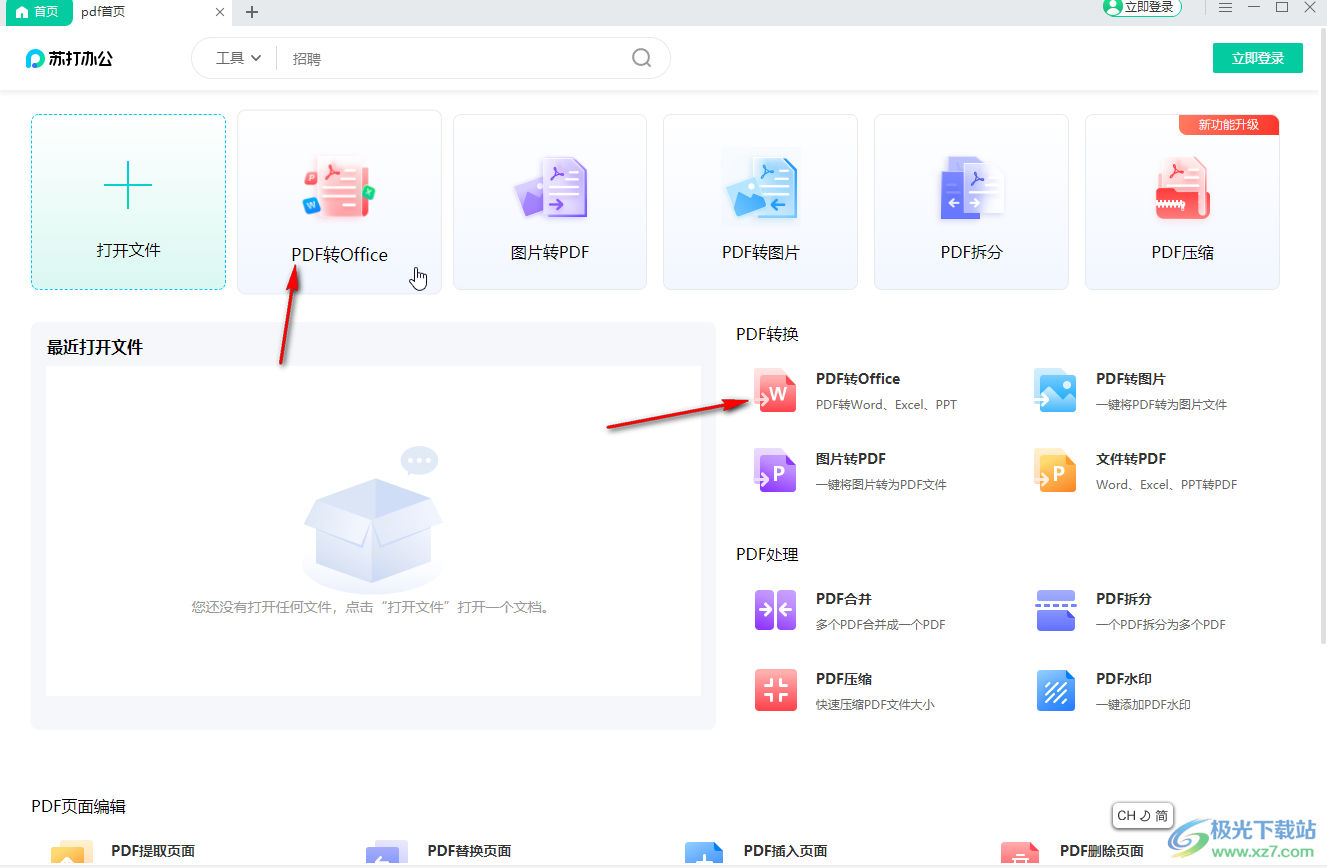Viewport: 1327px width, 868px height.
Task: Click '快速压缩PDF文件大小' description
Action: tap(875, 705)
